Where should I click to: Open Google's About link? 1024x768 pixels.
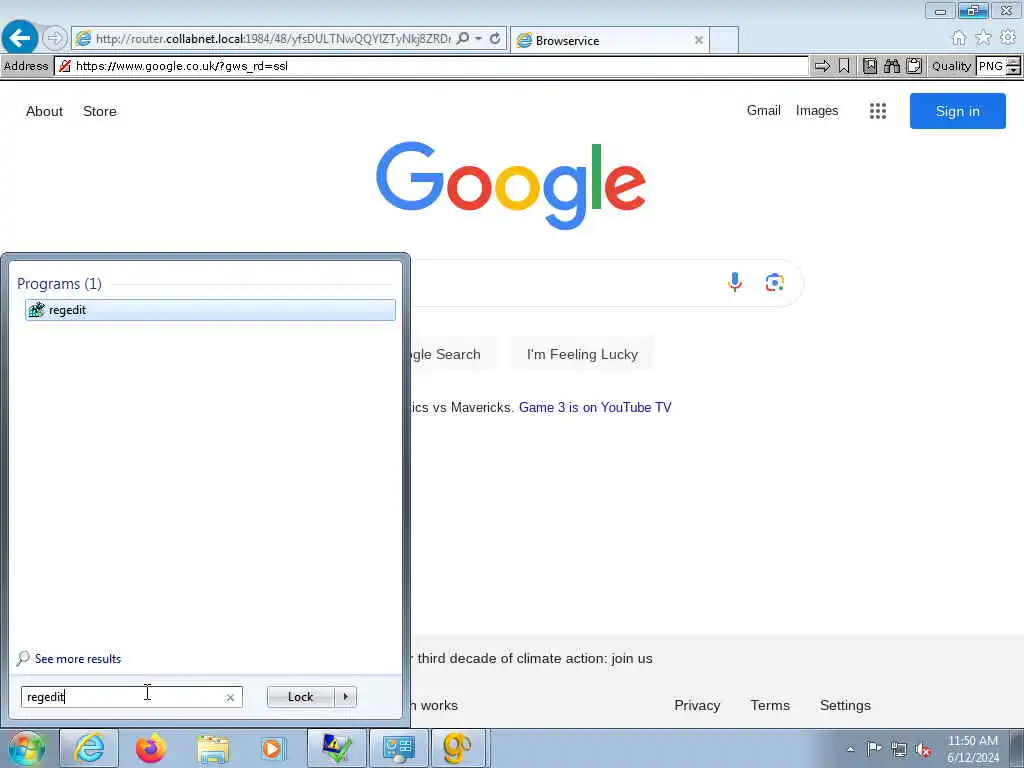pyautogui.click(x=44, y=111)
